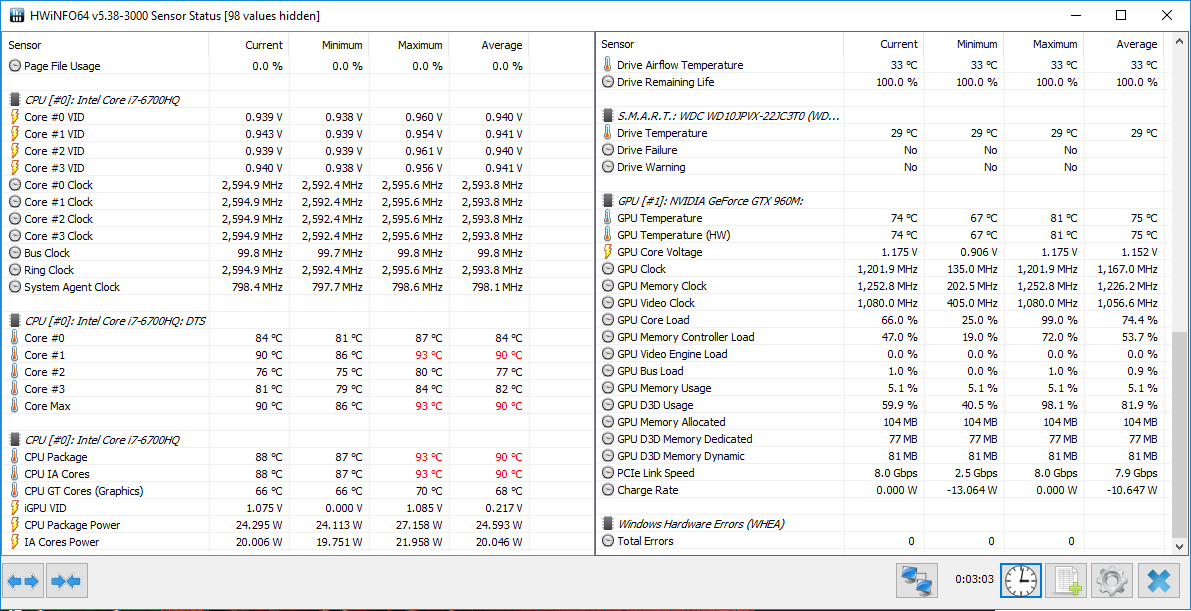Close sensors with the blue X button

click(1158, 582)
